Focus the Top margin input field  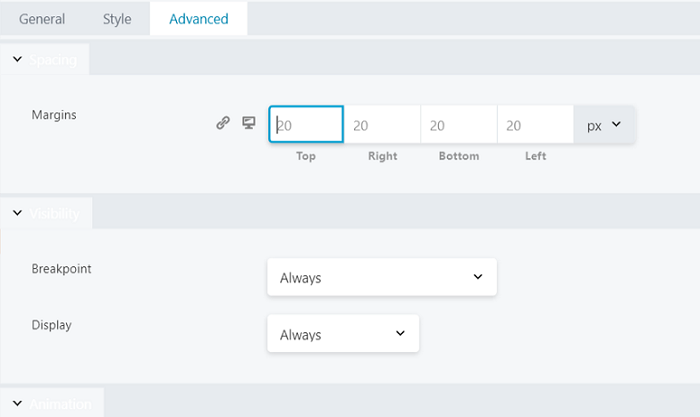[x=306, y=125]
